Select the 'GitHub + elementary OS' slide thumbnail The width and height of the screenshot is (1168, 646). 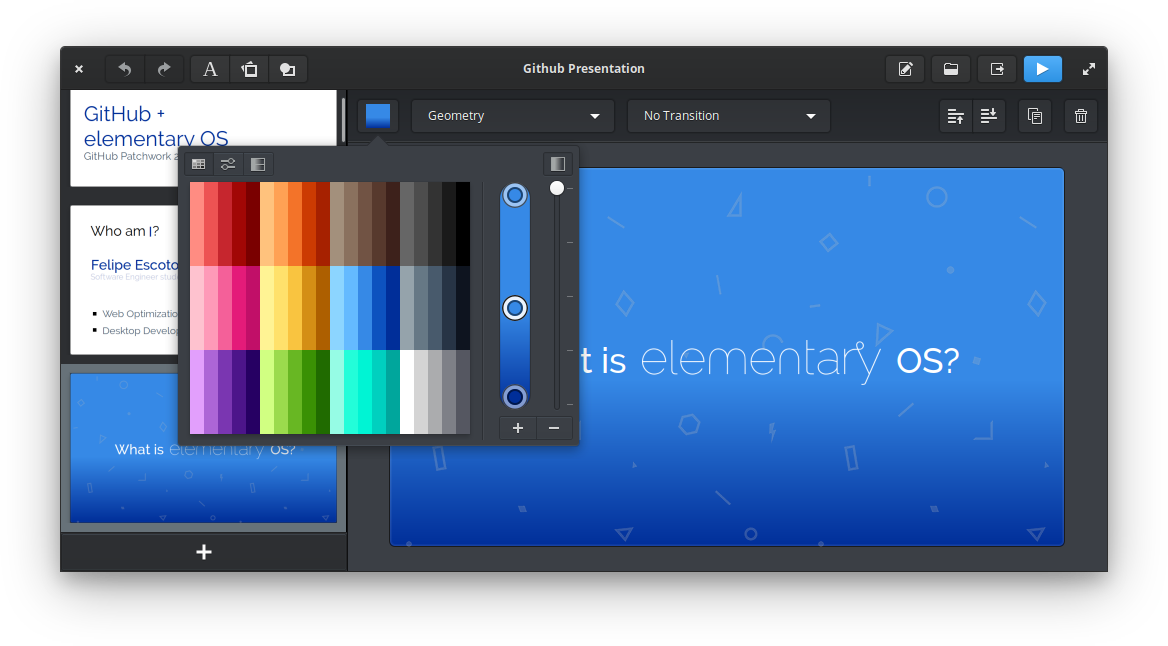pyautogui.click(x=203, y=138)
